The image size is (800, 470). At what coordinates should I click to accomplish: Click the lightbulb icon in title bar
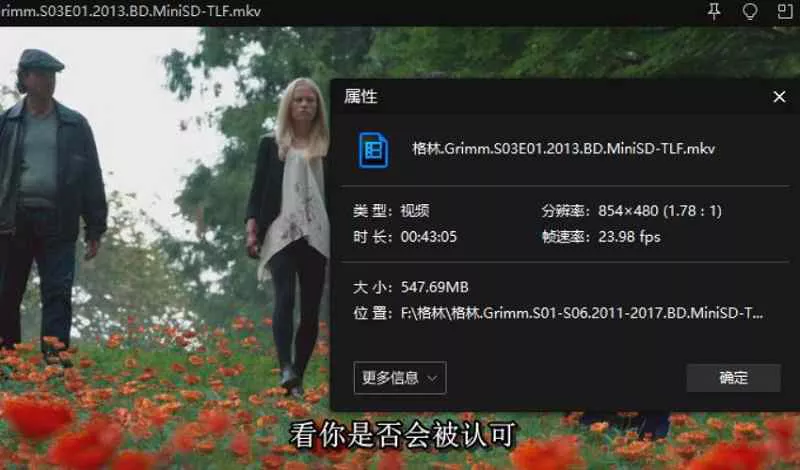[x=749, y=11]
